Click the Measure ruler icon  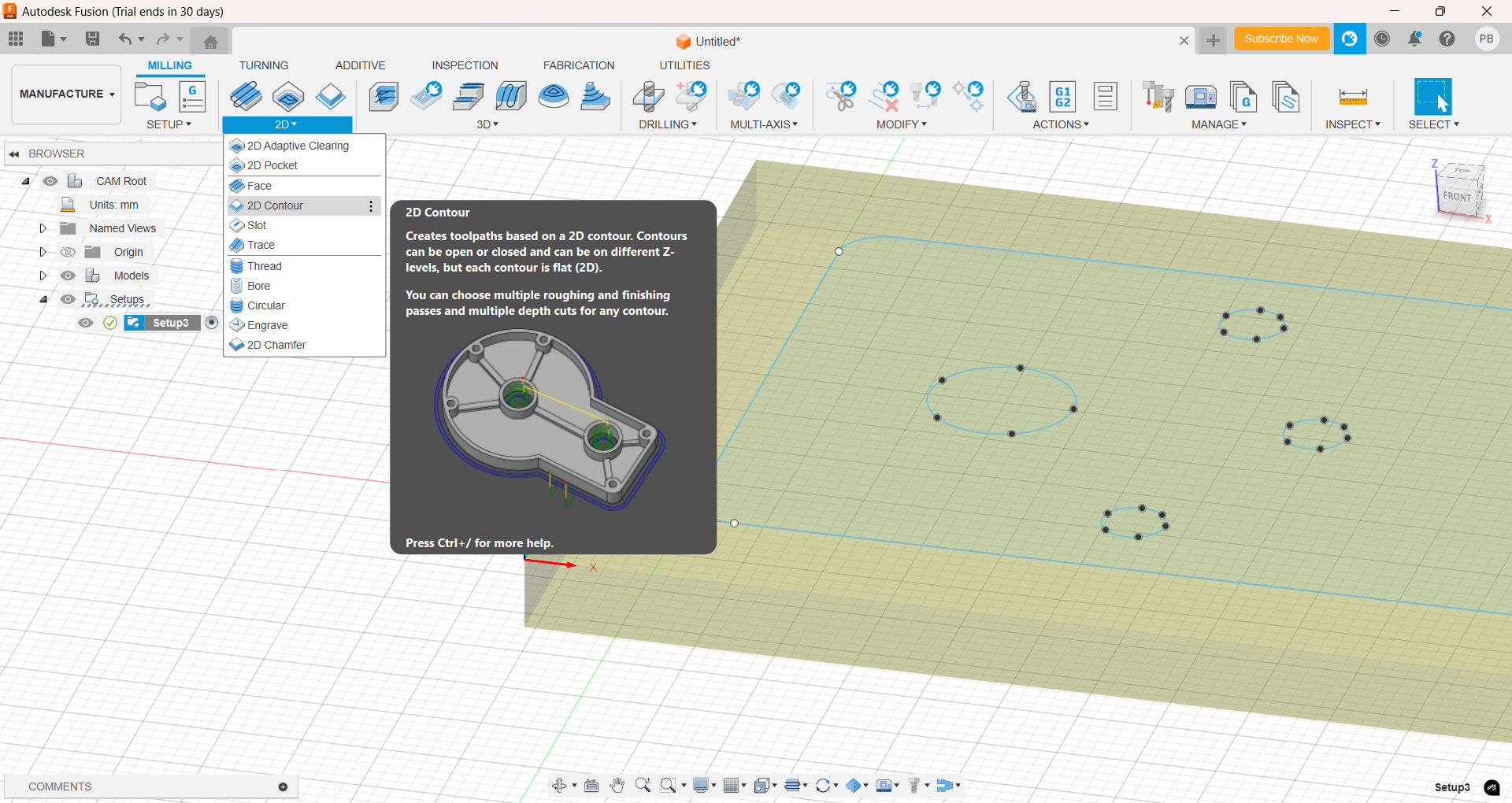click(1353, 97)
